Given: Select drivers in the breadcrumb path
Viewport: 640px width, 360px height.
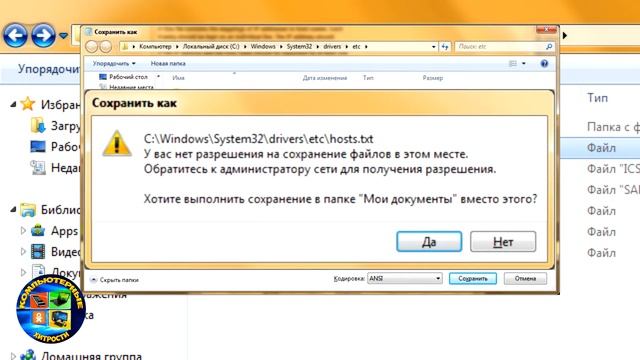Looking at the screenshot, I should tap(332, 47).
